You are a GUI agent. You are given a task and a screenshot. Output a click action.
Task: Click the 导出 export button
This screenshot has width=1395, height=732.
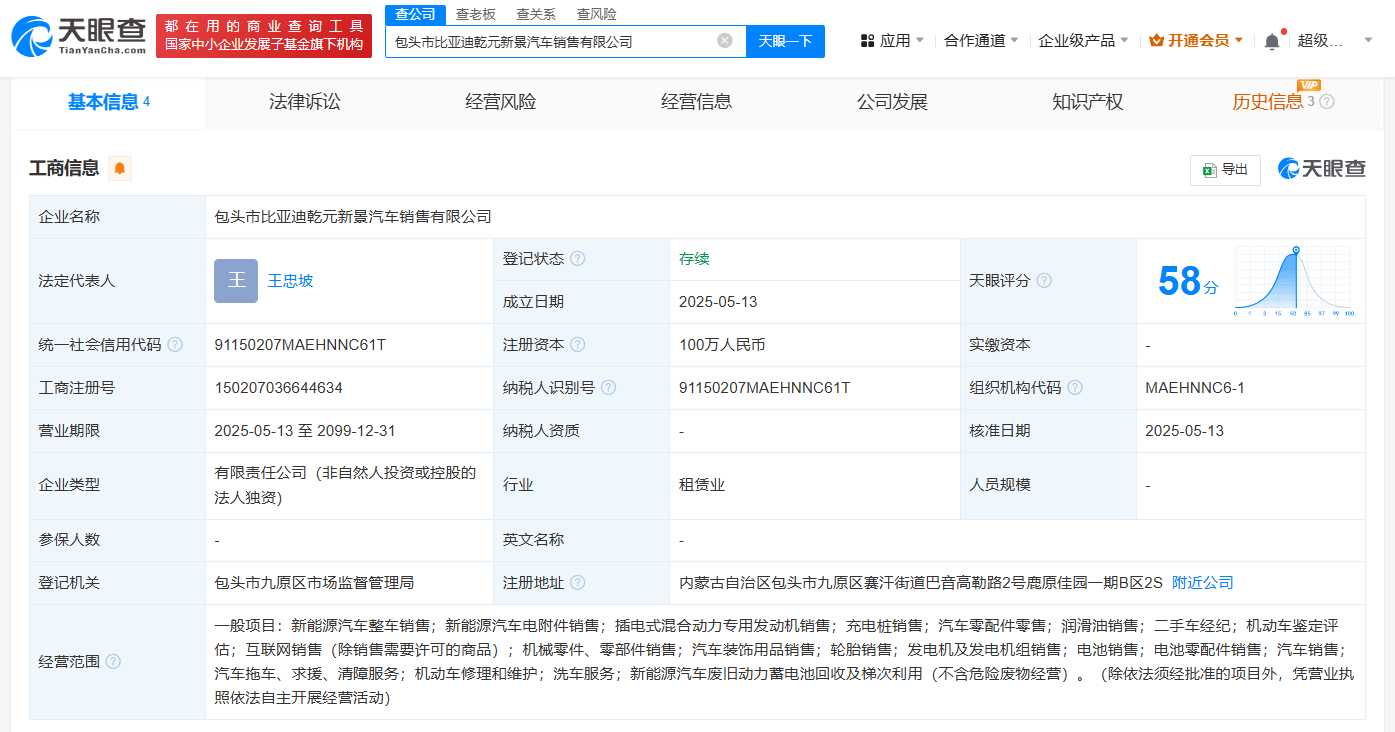point(1225,170)
